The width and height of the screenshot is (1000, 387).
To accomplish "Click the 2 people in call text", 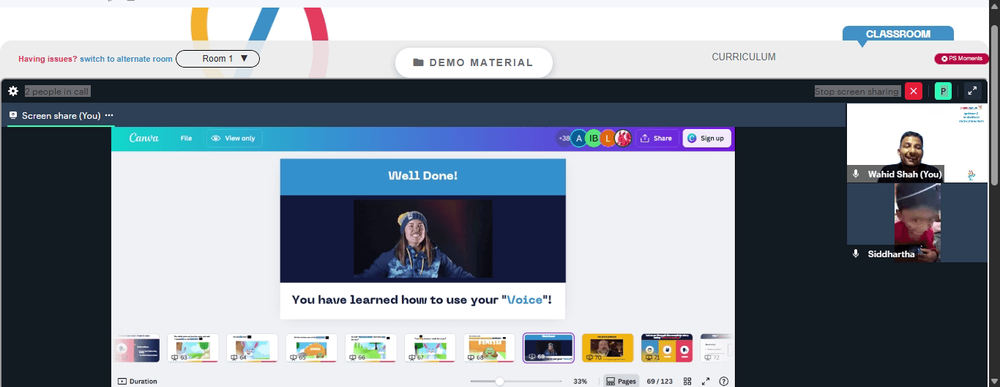I will coord(57,91).
